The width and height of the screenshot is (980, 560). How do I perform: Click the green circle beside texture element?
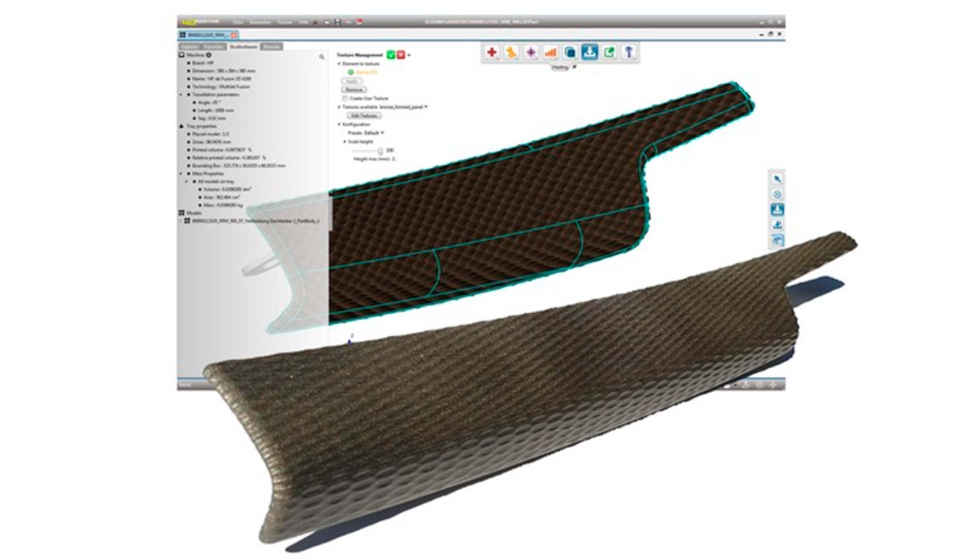tap(351, 72)
